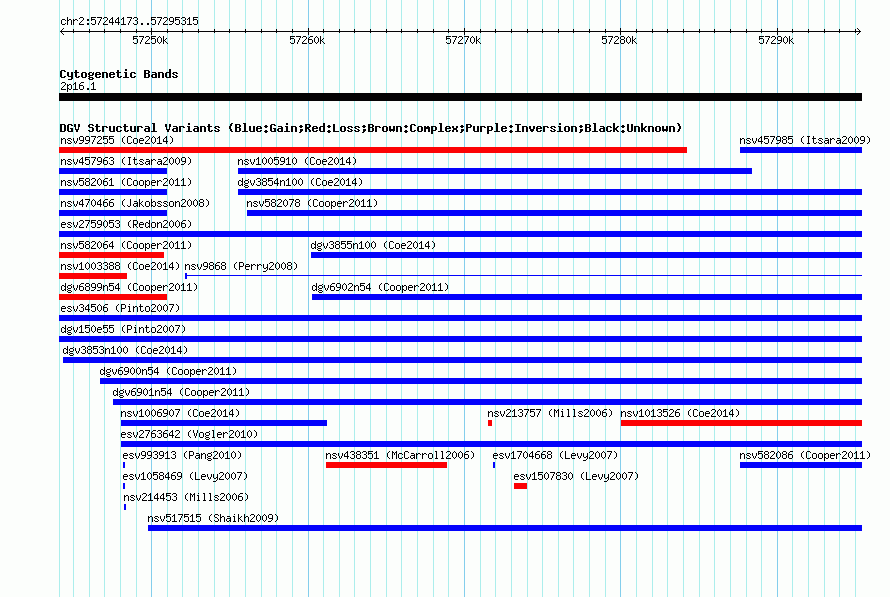Click esv1058469 (Levy2007) label
This screenshot has height=597, width=890.
[185, 476]
